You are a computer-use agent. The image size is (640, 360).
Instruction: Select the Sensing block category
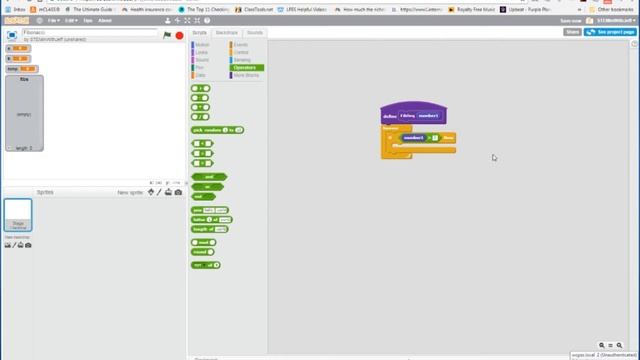point(241,60)
